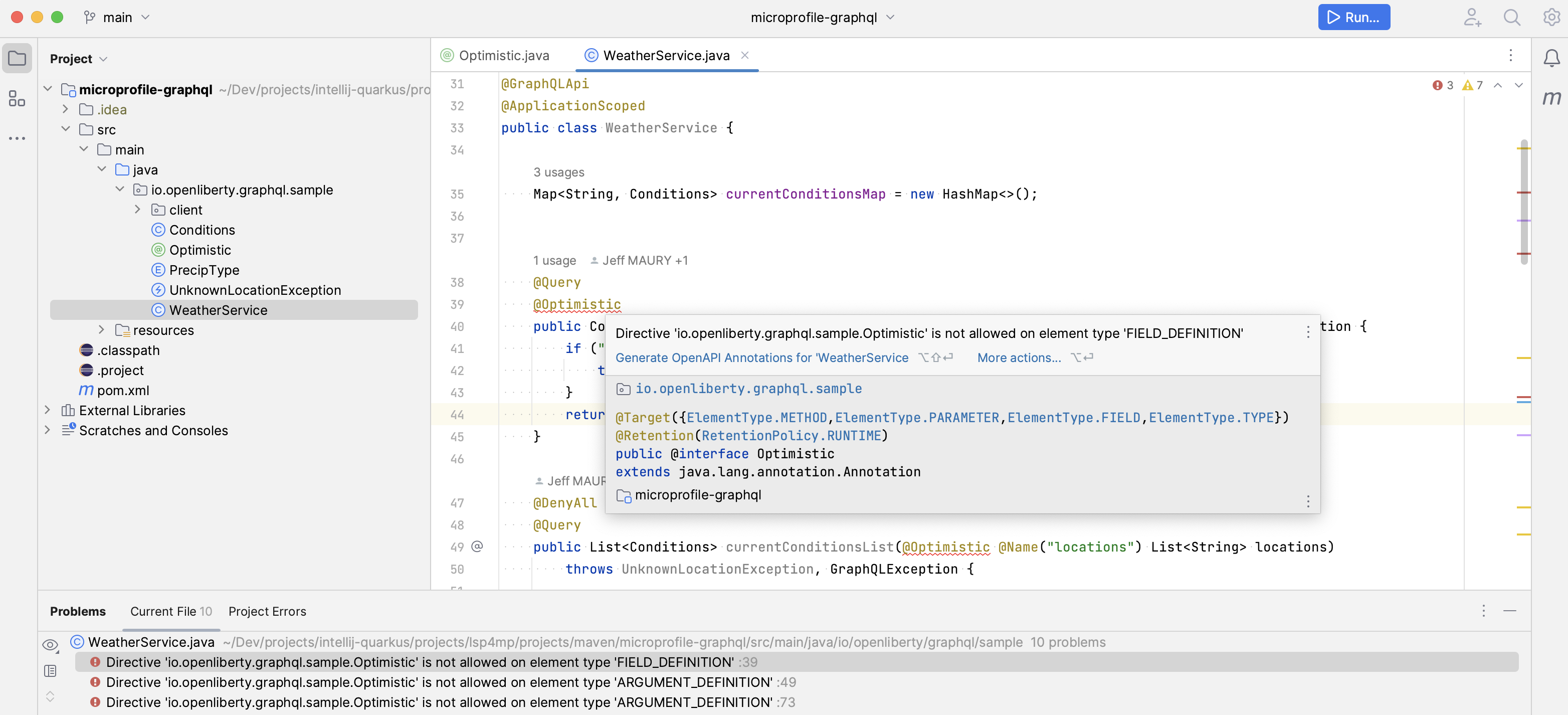Toggle the eye preview icon in Problems panel
Screen dimensions: 1568x715
coord(51,644)
